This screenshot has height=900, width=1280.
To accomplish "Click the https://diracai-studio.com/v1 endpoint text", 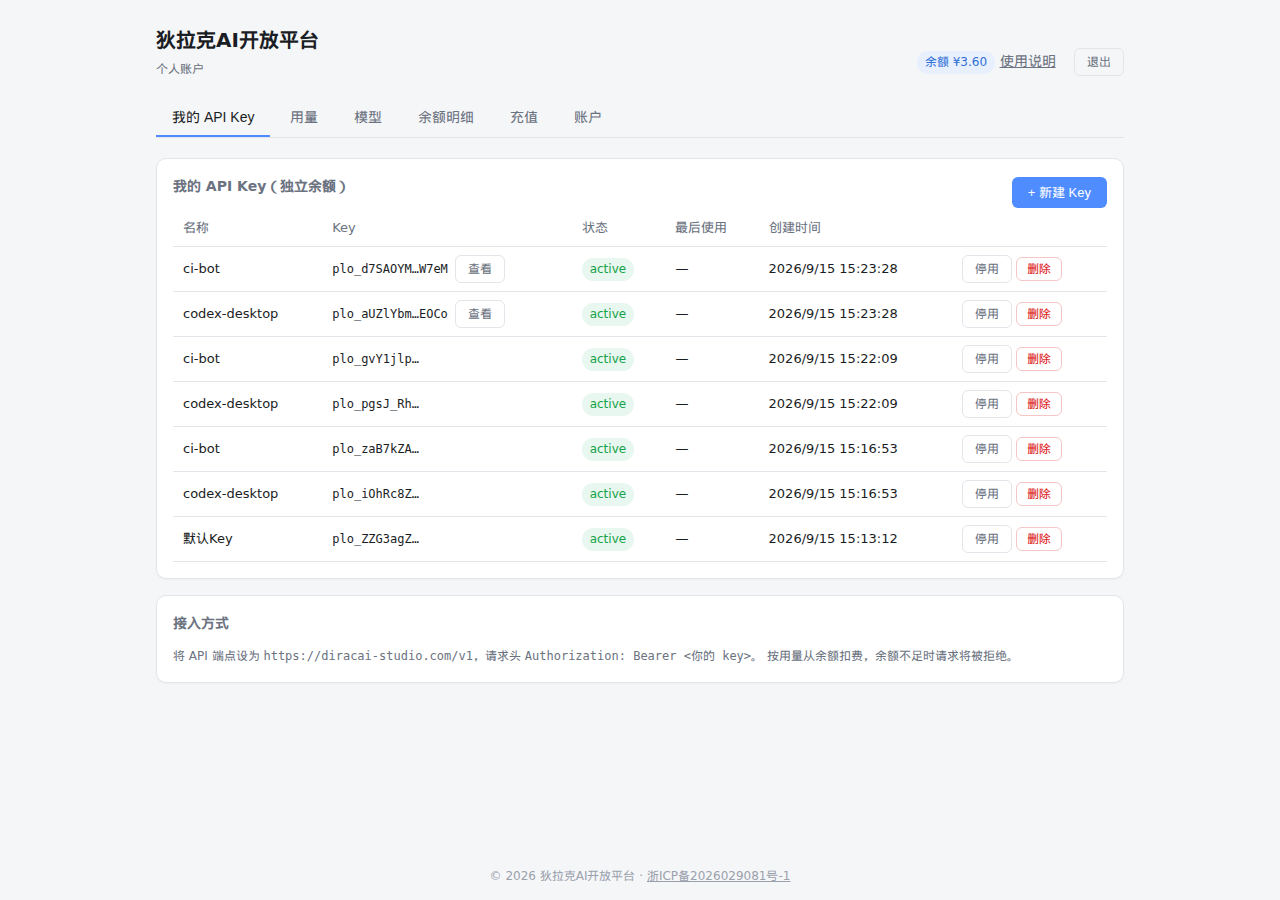I will [x=368, y=656].
